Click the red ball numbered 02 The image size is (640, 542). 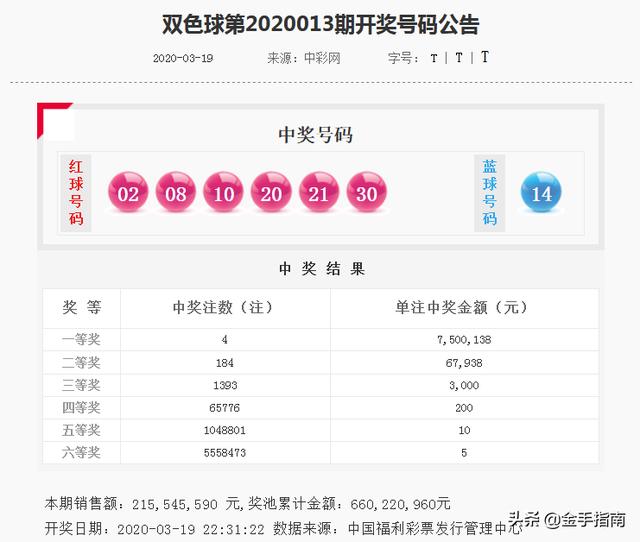(128, 194)
